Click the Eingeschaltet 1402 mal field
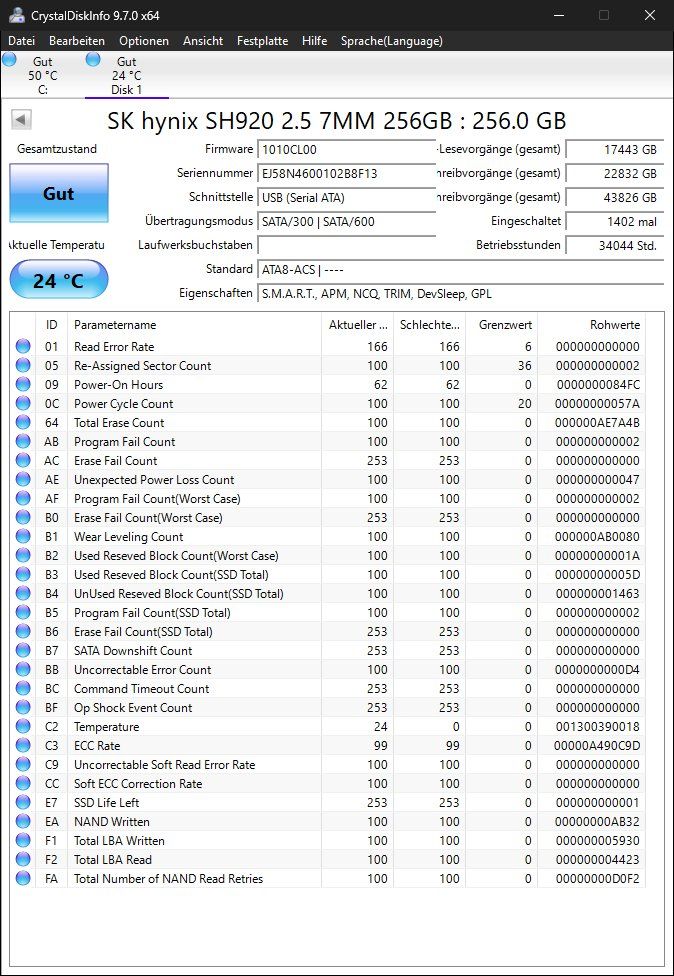Viewport: 674px width, 976px height. pos(614,222)
